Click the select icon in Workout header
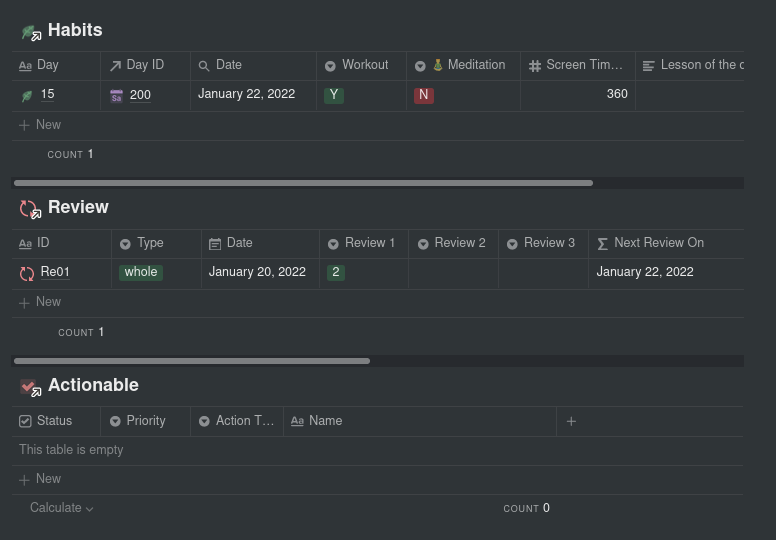 coord(330,66)
